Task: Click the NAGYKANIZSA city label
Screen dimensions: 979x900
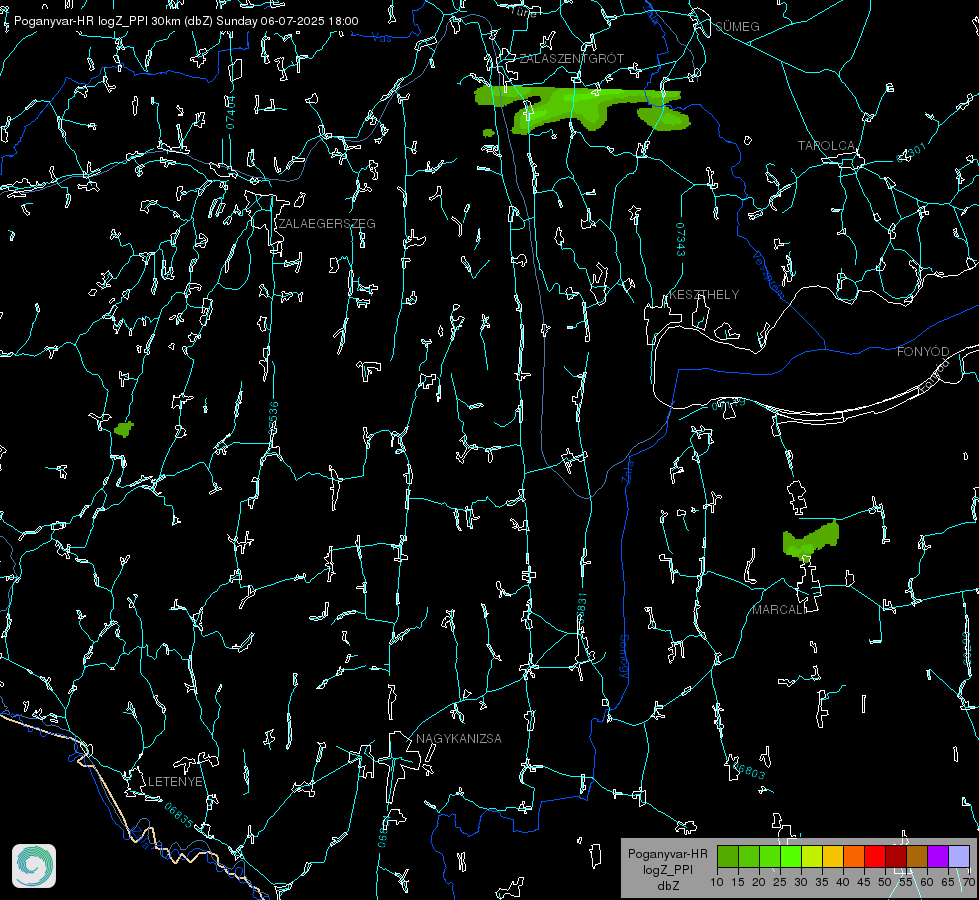Action: click(x=459, y=739)
